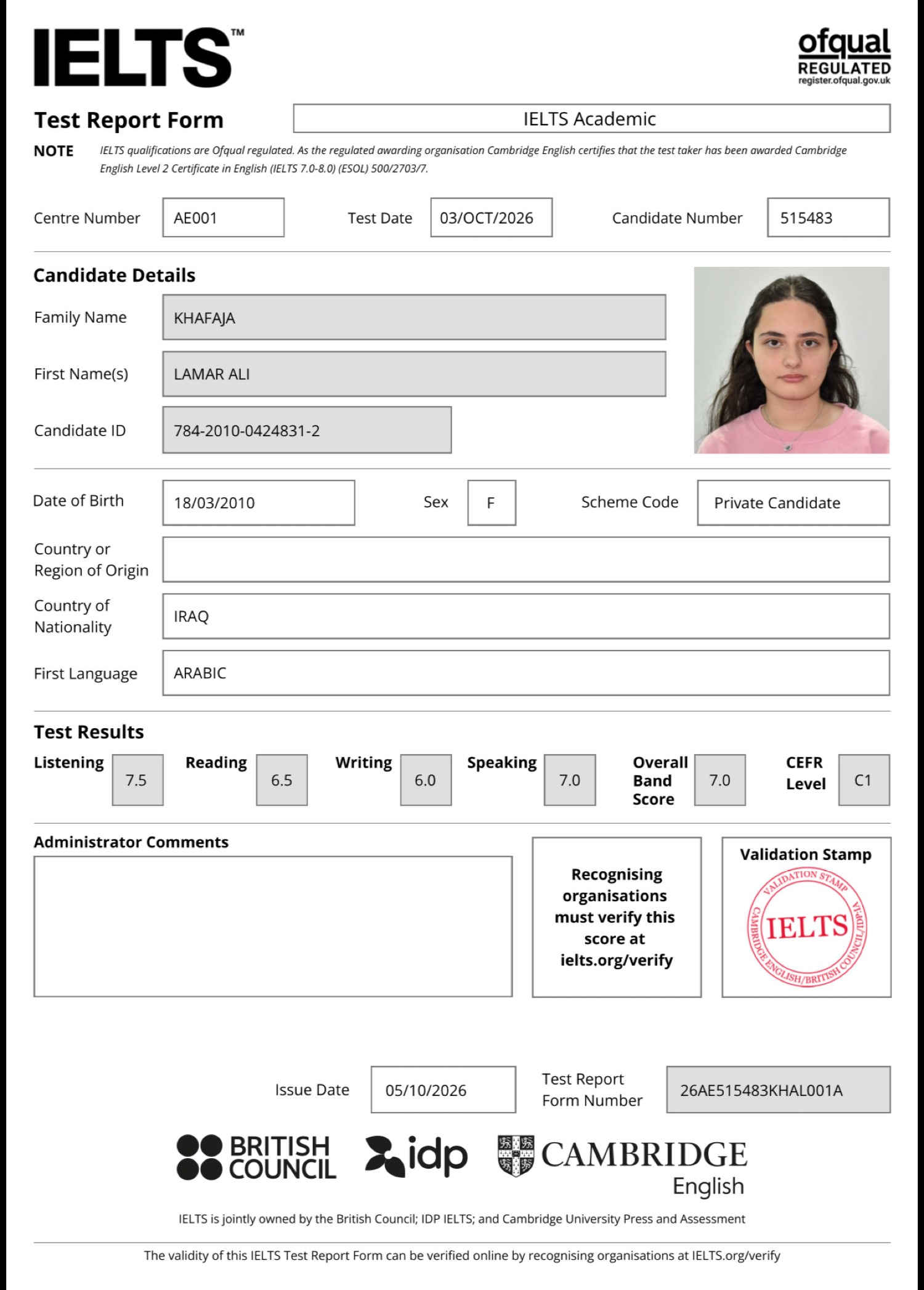Click the red IELTS validation stamp
Image resolution: width=924 pixels, height=1290 pixels.
[x=806, y=927]
